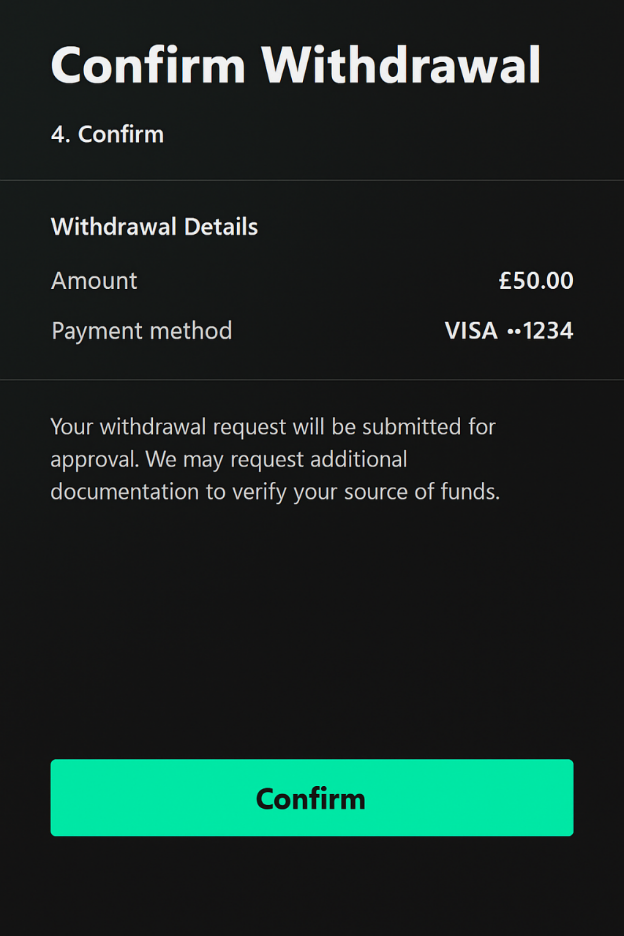Screen dimensions: 624x936
Task: Click the word 'approval' in the notice
Action: pos(95,460)
